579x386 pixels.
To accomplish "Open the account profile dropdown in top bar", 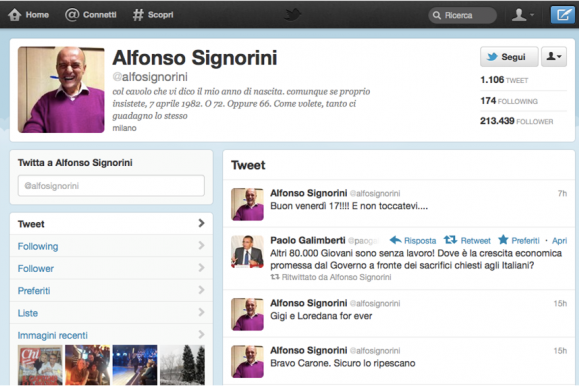I will [x=522, y=15].
